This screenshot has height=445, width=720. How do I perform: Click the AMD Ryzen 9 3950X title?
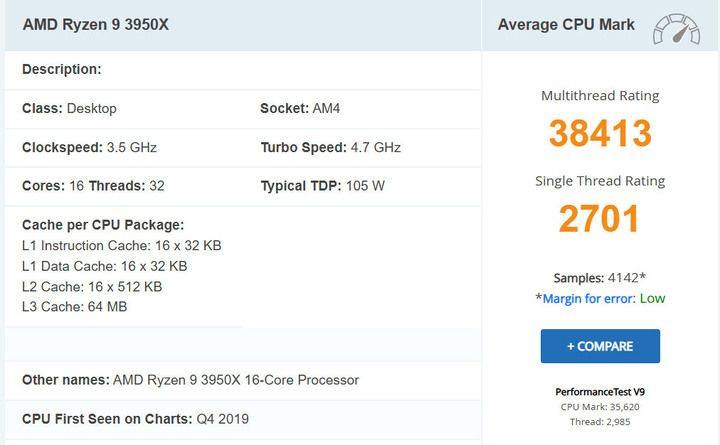pos(96,24)
